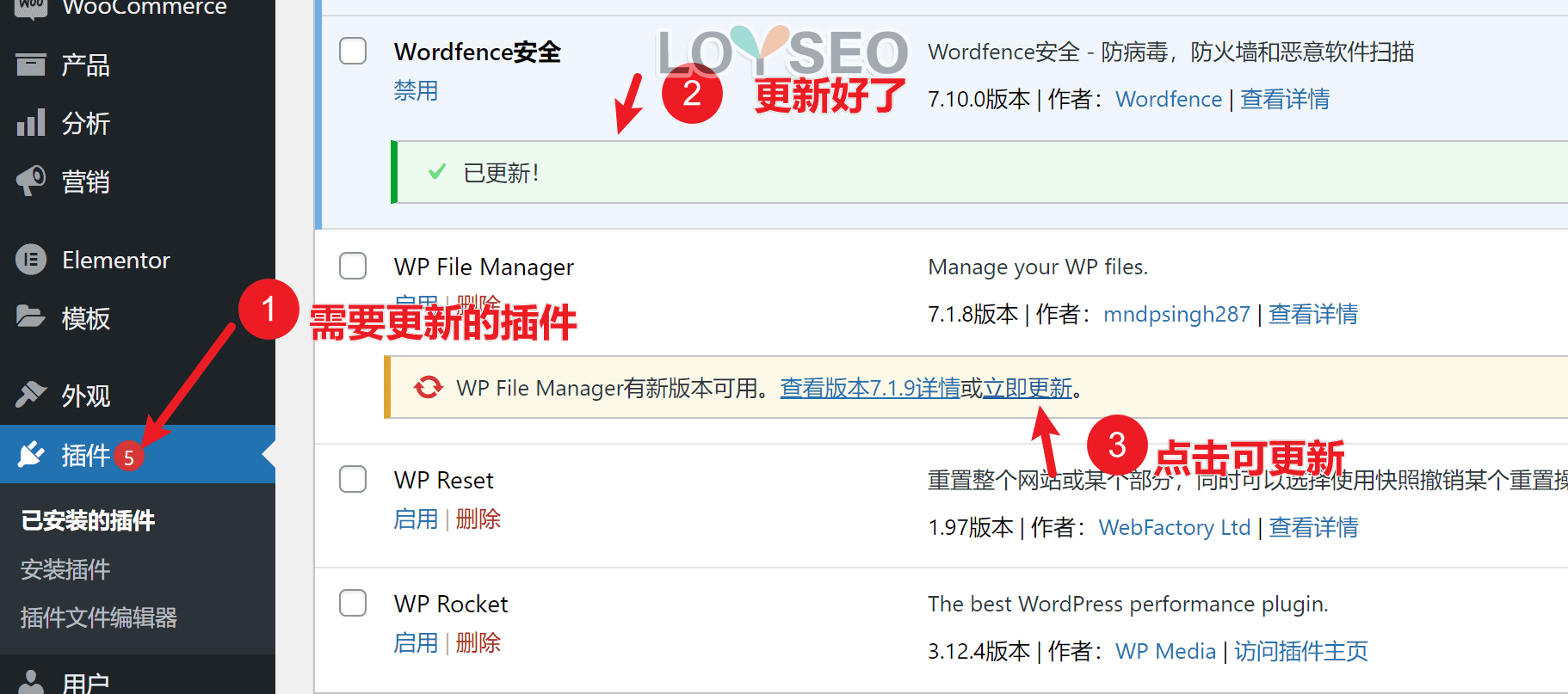This screenshot has height=694, width=1568.
Task: Click 查看详情 for WP Reset
Action: click(x=1314, y=527)
